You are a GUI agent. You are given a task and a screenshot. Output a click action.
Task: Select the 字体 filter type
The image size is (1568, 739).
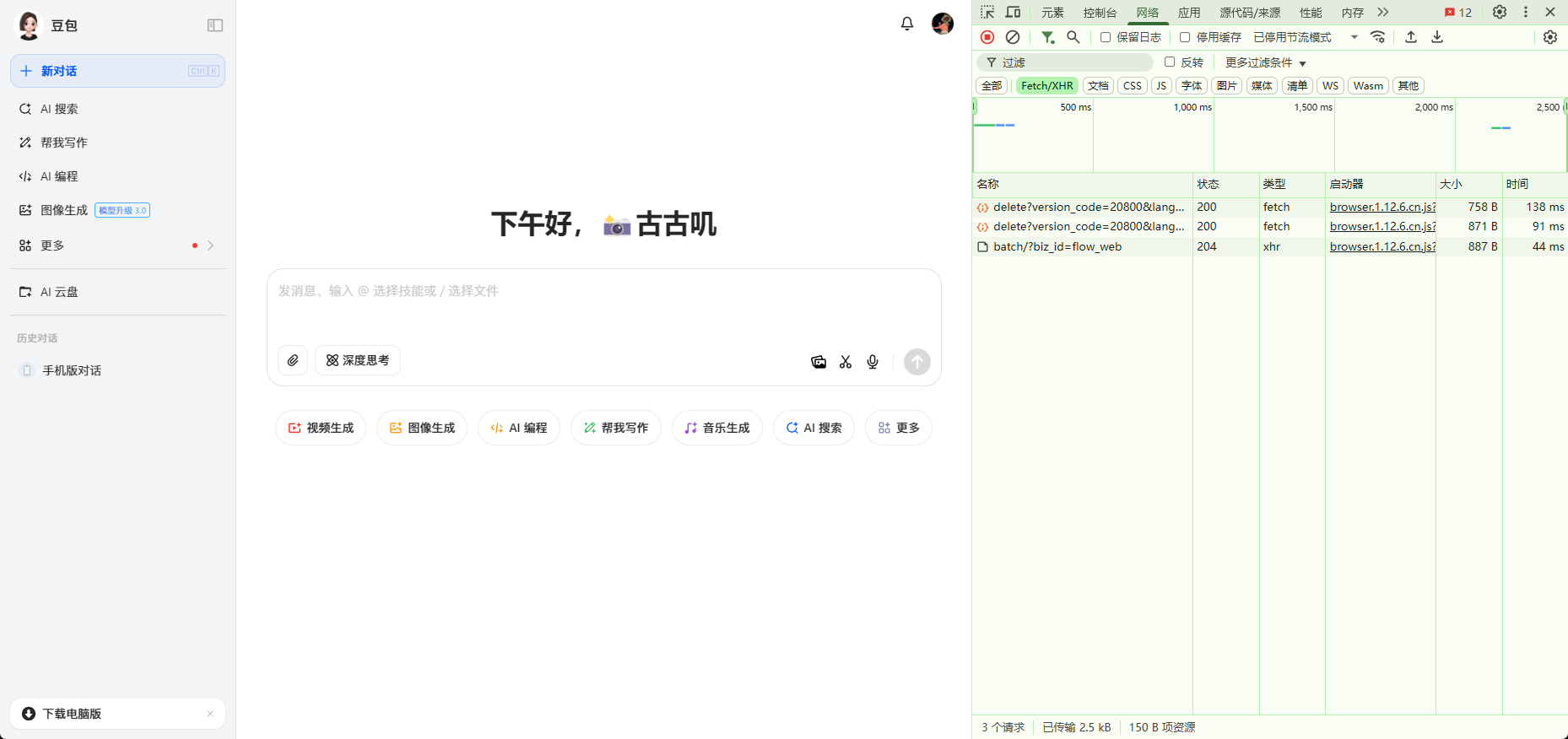click(1192, 85)
